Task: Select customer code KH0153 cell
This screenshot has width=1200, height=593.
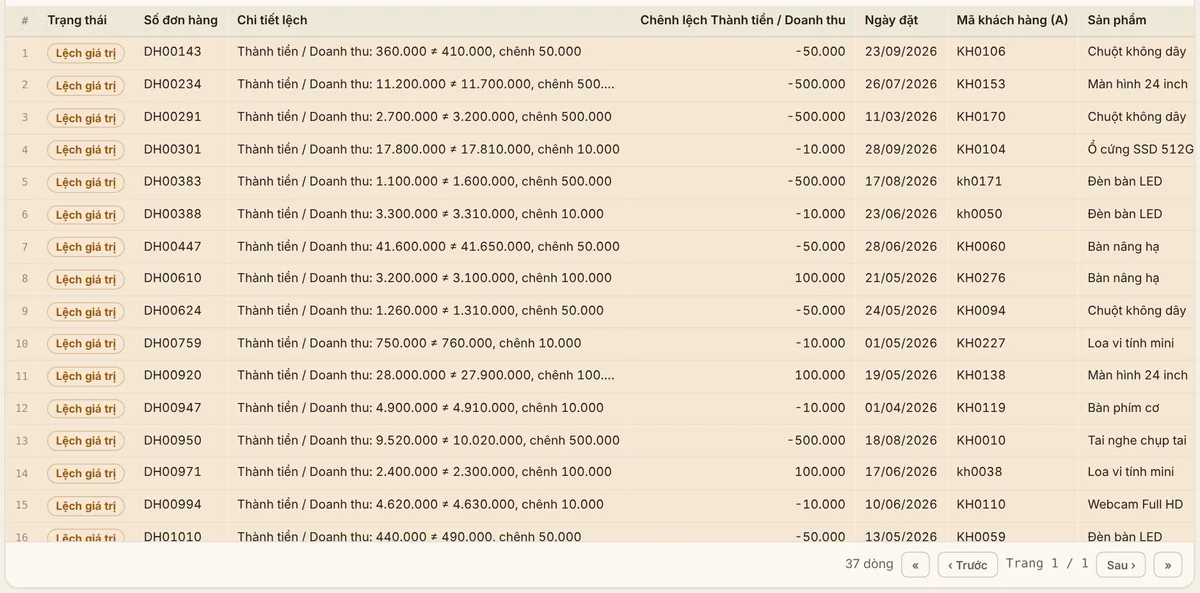Action: point(981,84)
